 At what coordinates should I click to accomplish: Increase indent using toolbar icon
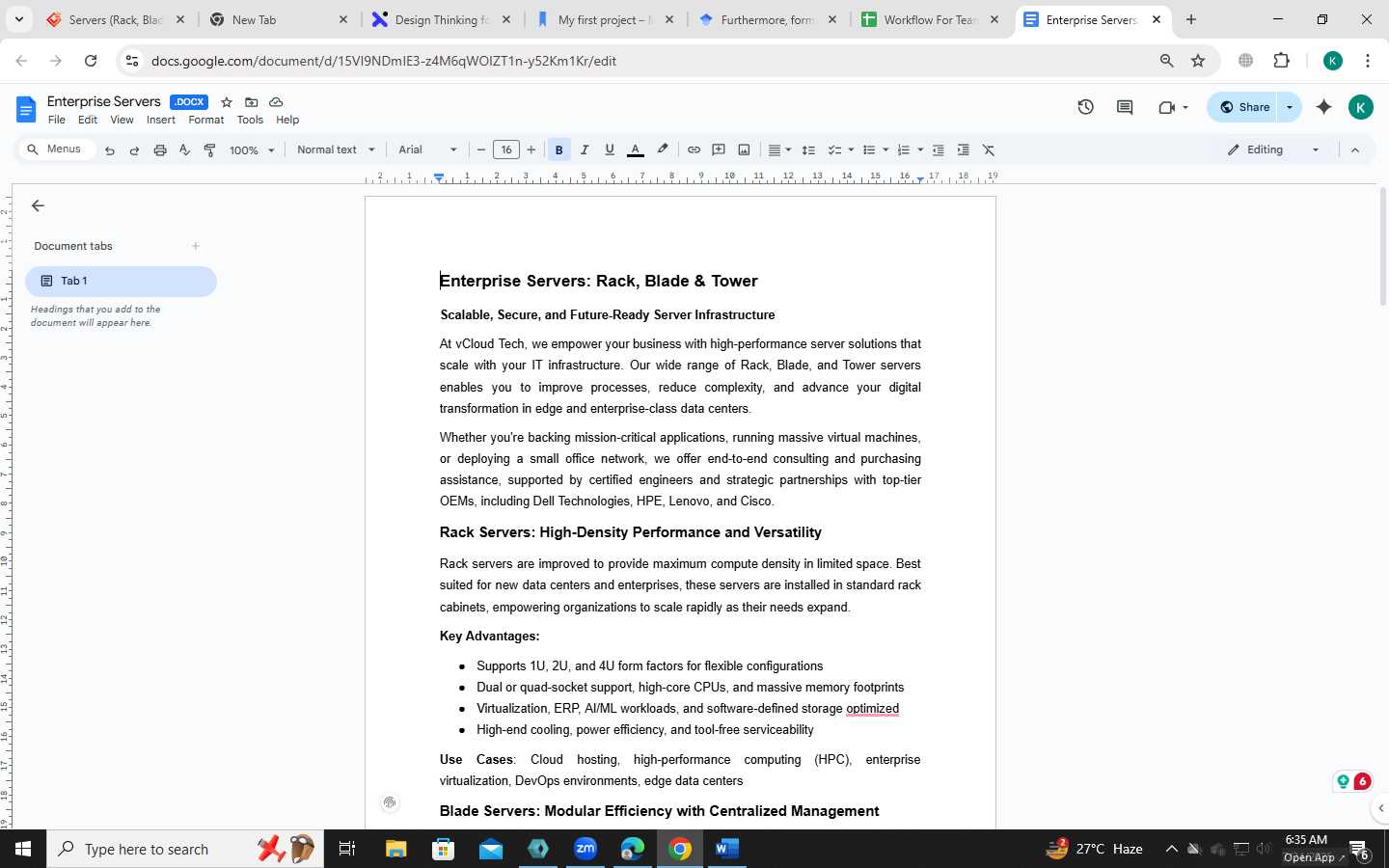tap(963, 149)
